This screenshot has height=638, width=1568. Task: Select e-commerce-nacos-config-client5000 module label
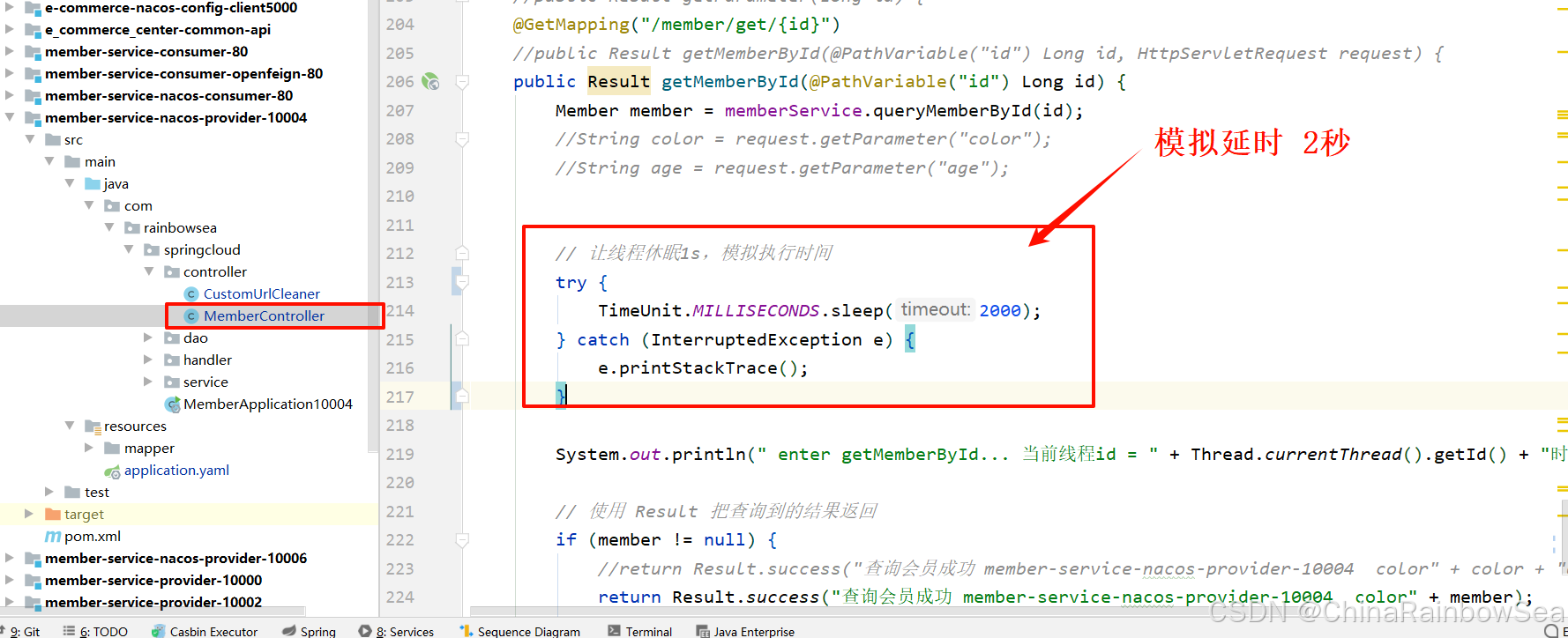[x=171, y=8]
